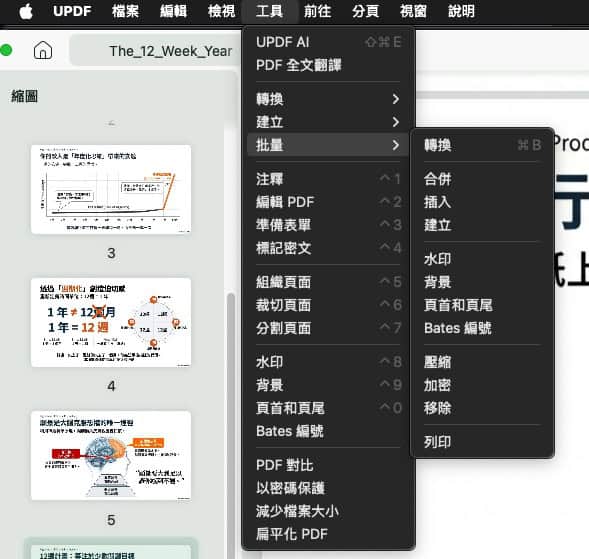Choose 背景 in the batch submenu

[482, 282]
